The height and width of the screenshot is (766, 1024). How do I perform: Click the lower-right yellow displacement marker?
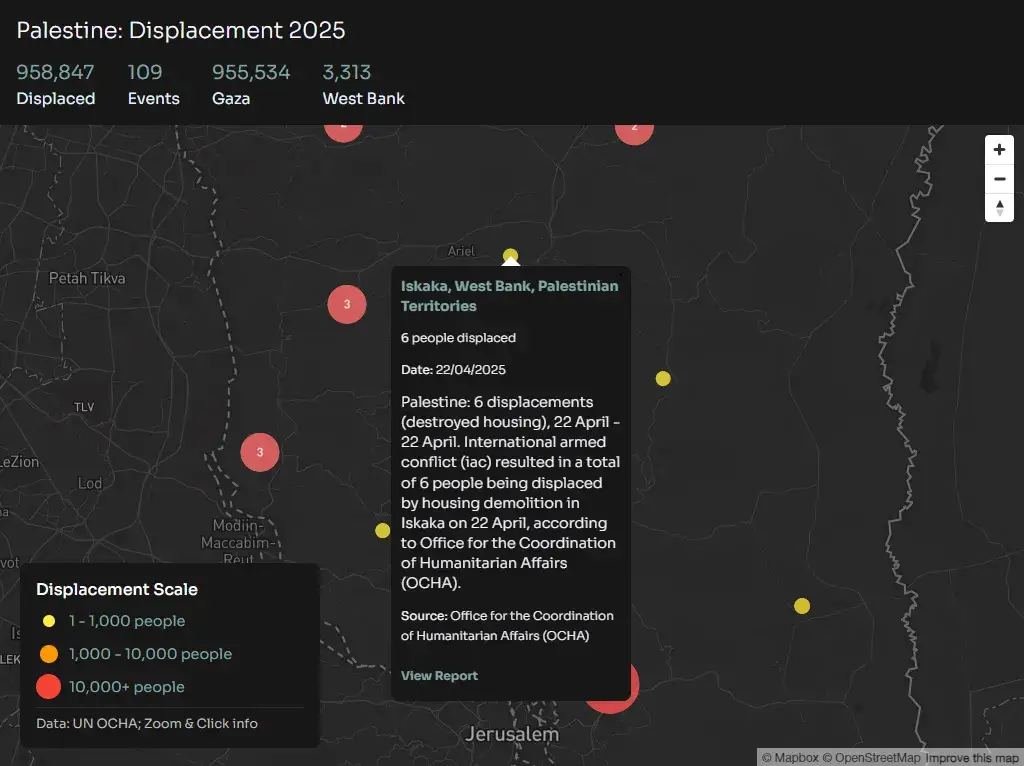point(801,606)
